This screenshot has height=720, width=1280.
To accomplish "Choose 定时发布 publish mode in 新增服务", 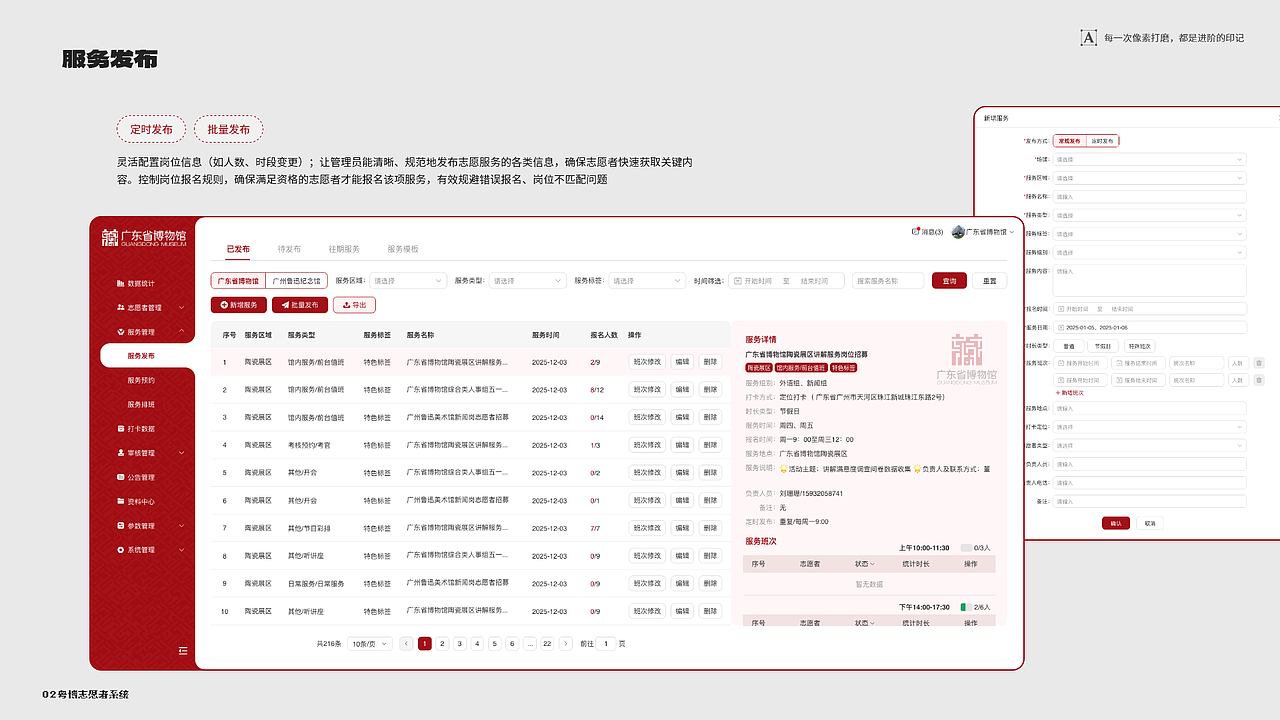I will click(1103, 141).
